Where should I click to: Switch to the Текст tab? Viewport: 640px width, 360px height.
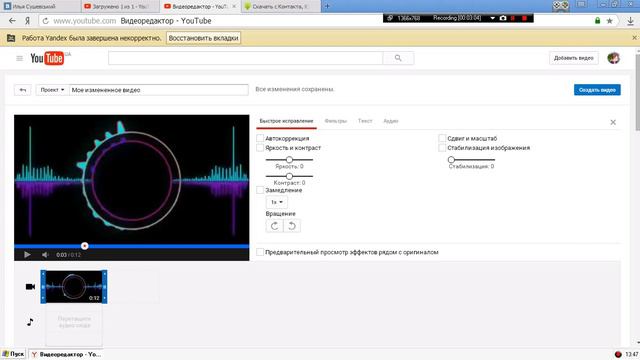click(x=365, y=121)
